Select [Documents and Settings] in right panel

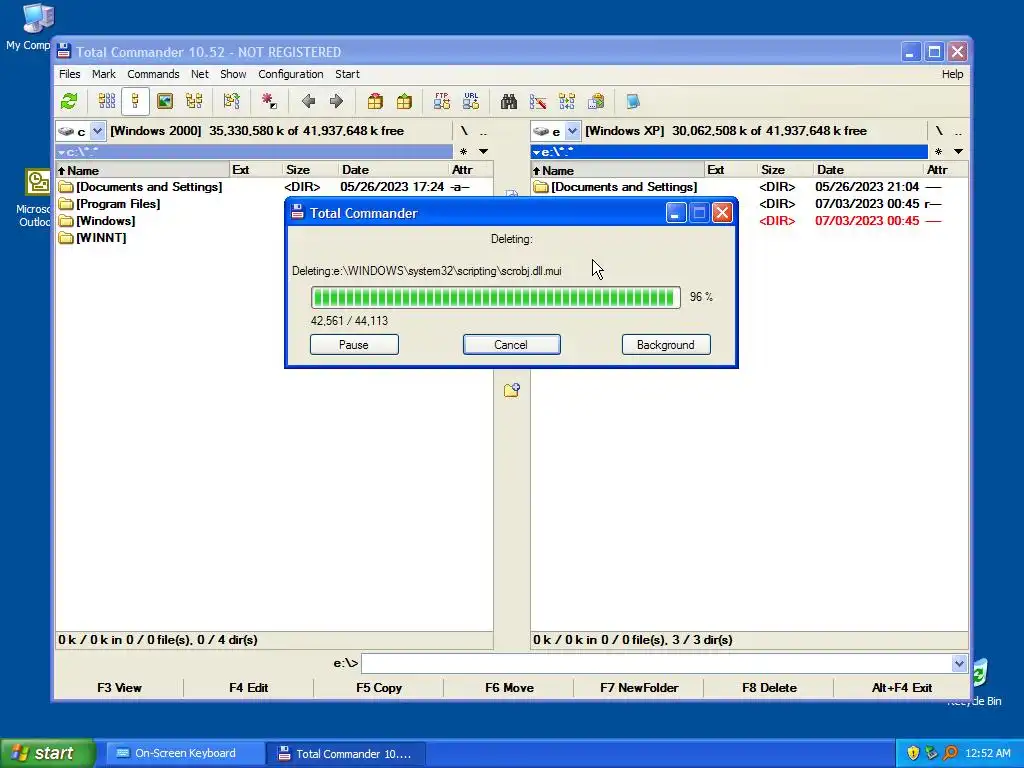(624, 187)
